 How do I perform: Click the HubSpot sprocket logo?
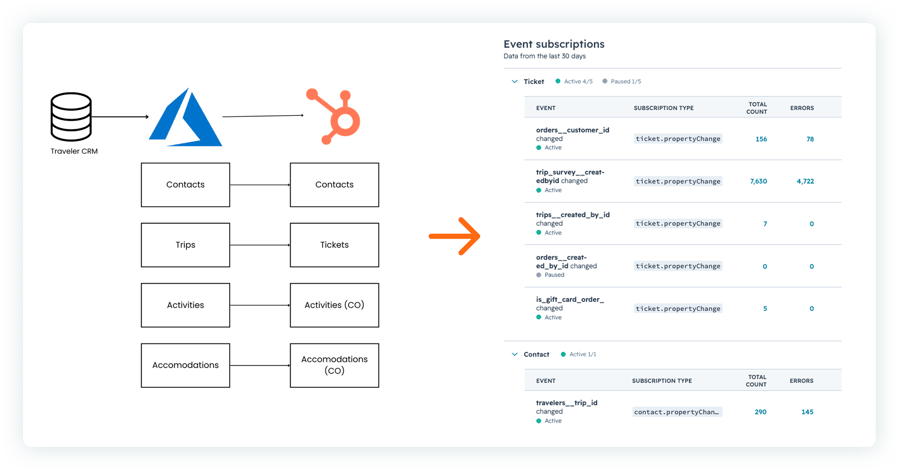(333, 116)
